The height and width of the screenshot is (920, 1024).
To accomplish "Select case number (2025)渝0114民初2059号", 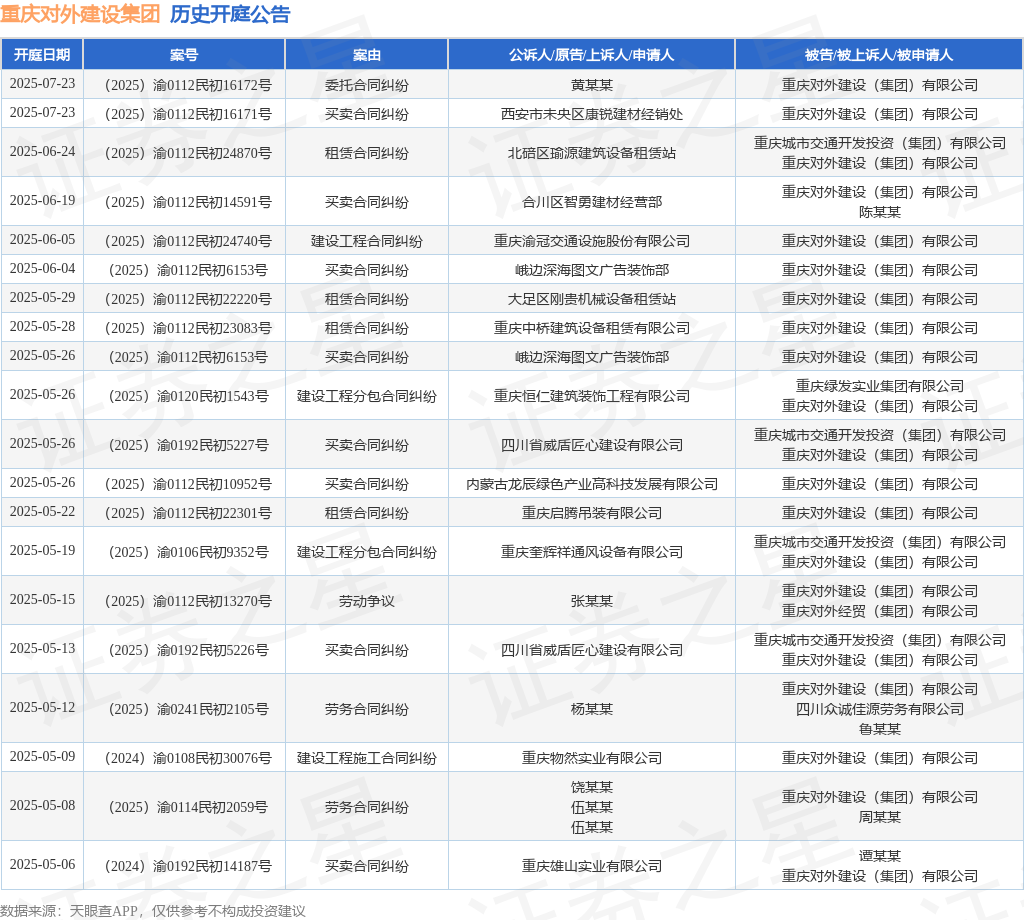I will 188,807.
